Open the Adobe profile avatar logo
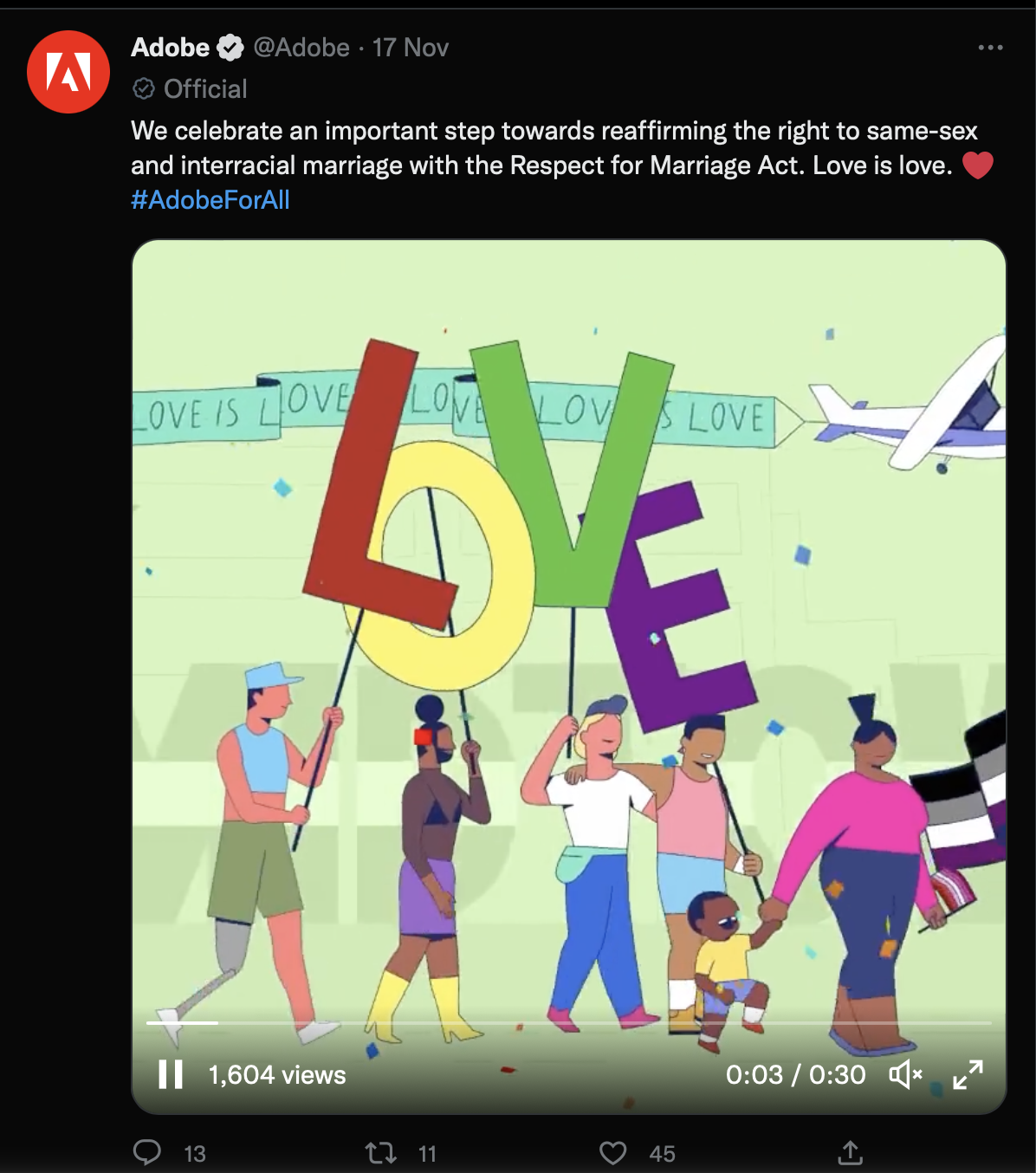 click(68, 72)
